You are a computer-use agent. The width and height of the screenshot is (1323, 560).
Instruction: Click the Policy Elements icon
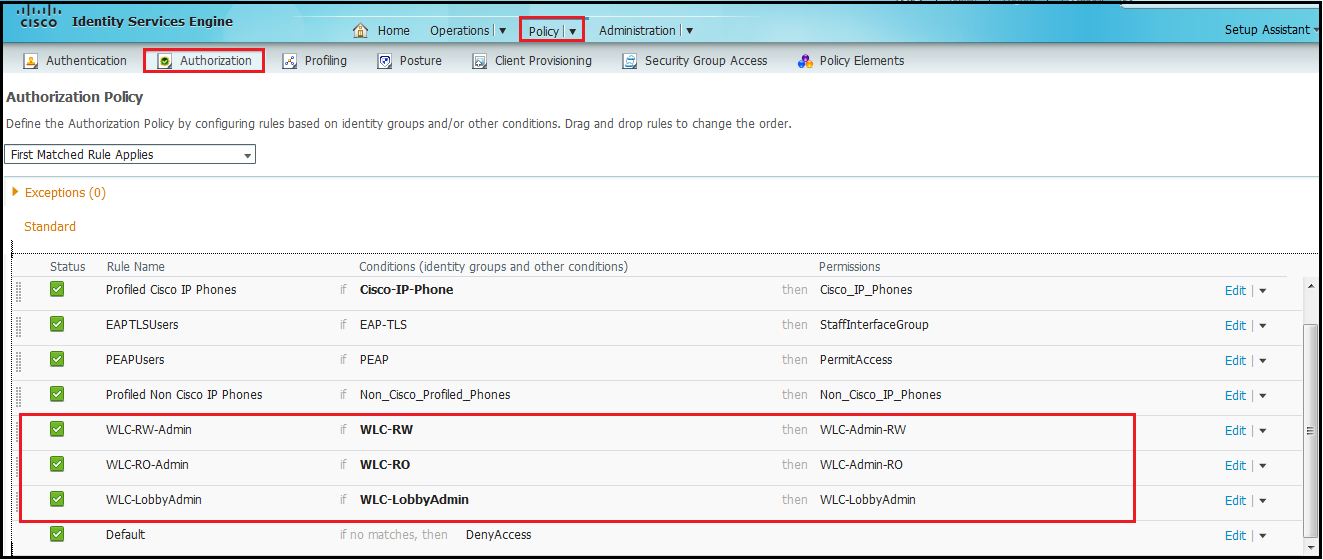(x=805, y=61)
